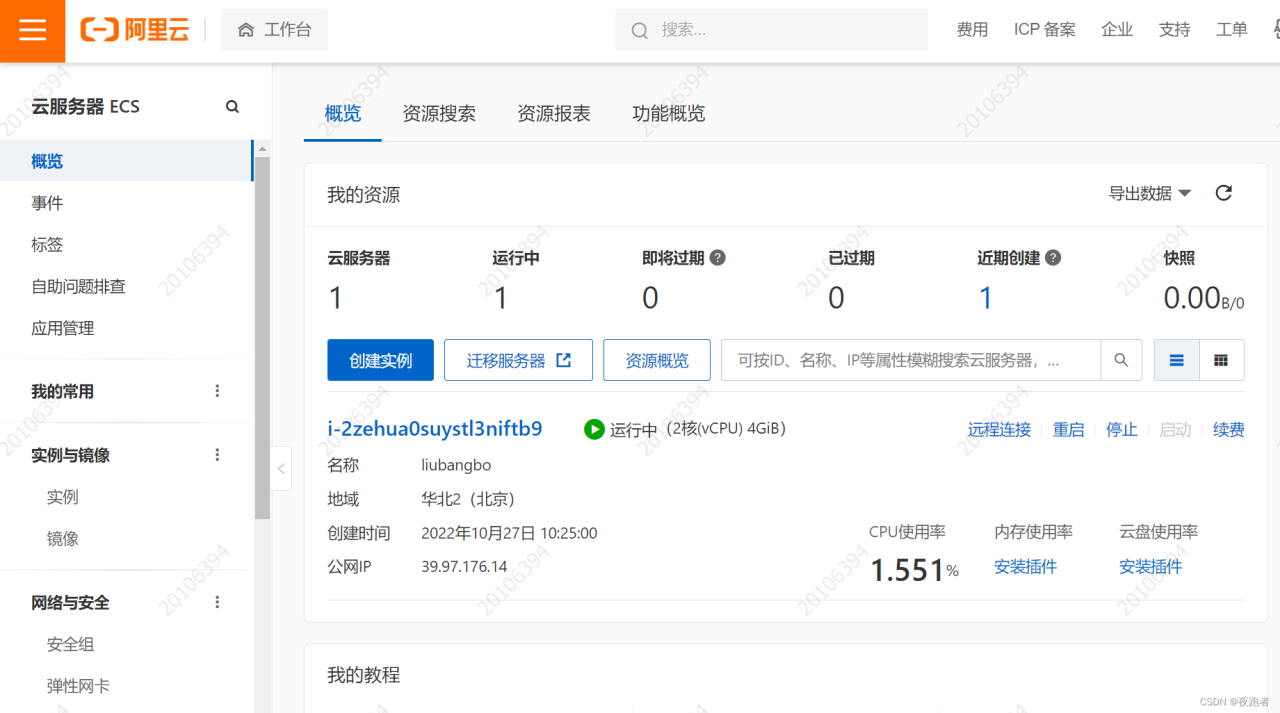Collapse the left sidebar panel
Viewport: 1280px width, 713px height.
coord(281,468)
